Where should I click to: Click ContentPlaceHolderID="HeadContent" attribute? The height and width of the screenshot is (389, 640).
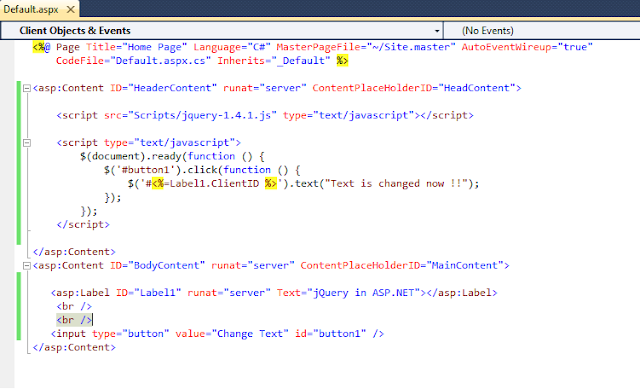tap(414, 88)
